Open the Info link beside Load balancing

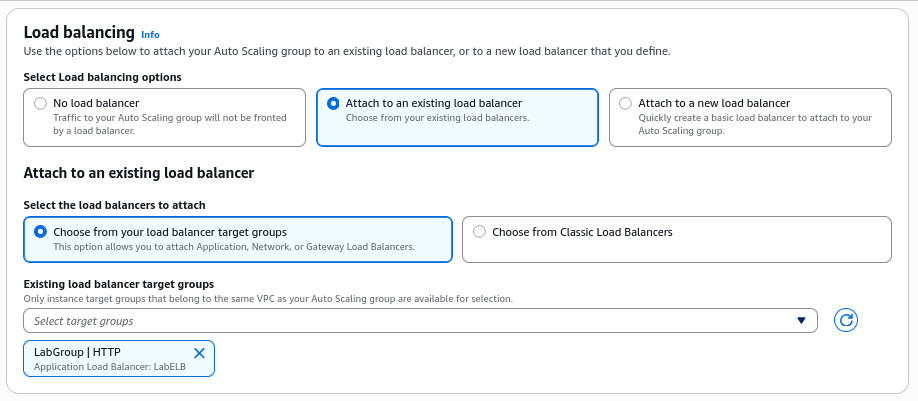[150, 34]
